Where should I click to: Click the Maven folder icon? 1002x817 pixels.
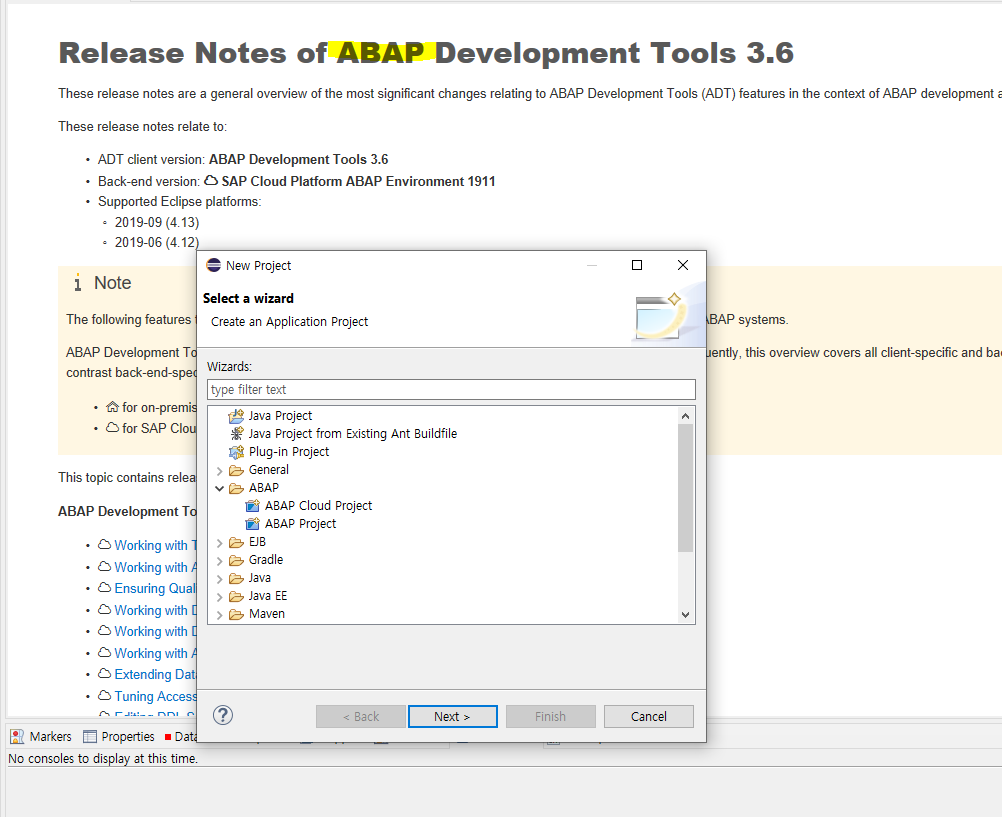click(236, 614)
